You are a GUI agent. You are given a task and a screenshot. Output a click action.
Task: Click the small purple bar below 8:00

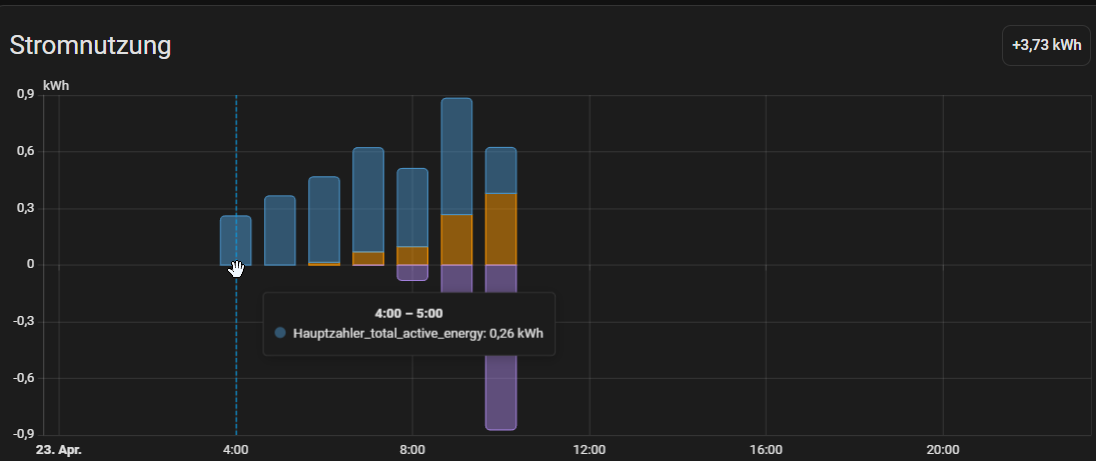pyautogui.click(x=412, y=272)
